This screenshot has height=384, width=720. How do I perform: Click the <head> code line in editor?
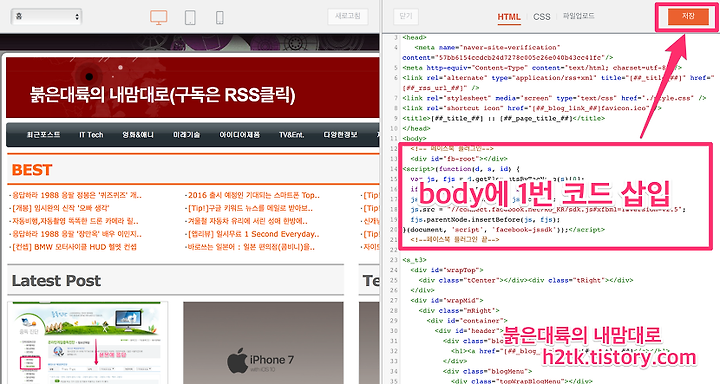point(415,37)
